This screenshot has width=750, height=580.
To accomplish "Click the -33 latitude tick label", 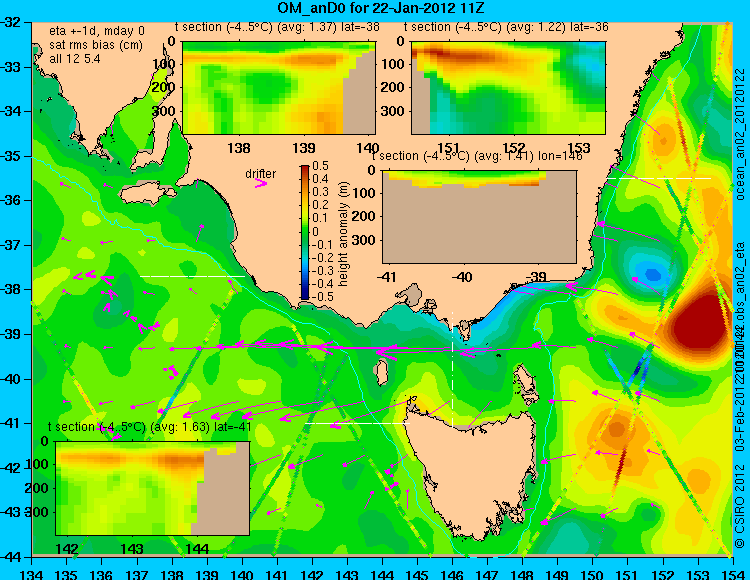I will coord(11,67).
